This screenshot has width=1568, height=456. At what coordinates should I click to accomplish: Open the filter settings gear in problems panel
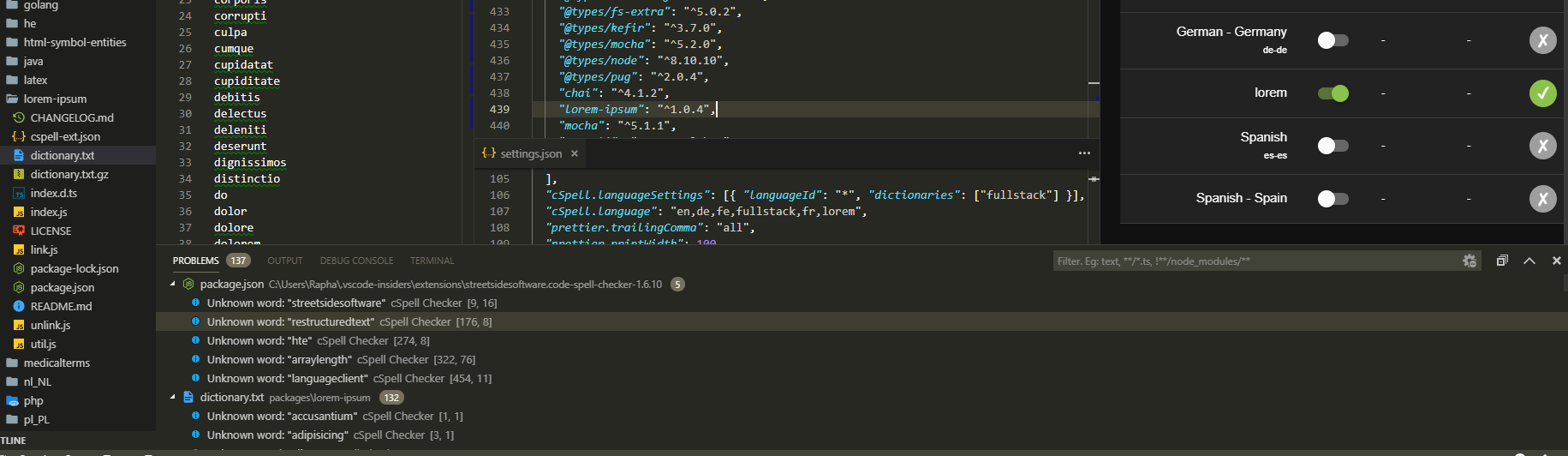point(1470,261)
